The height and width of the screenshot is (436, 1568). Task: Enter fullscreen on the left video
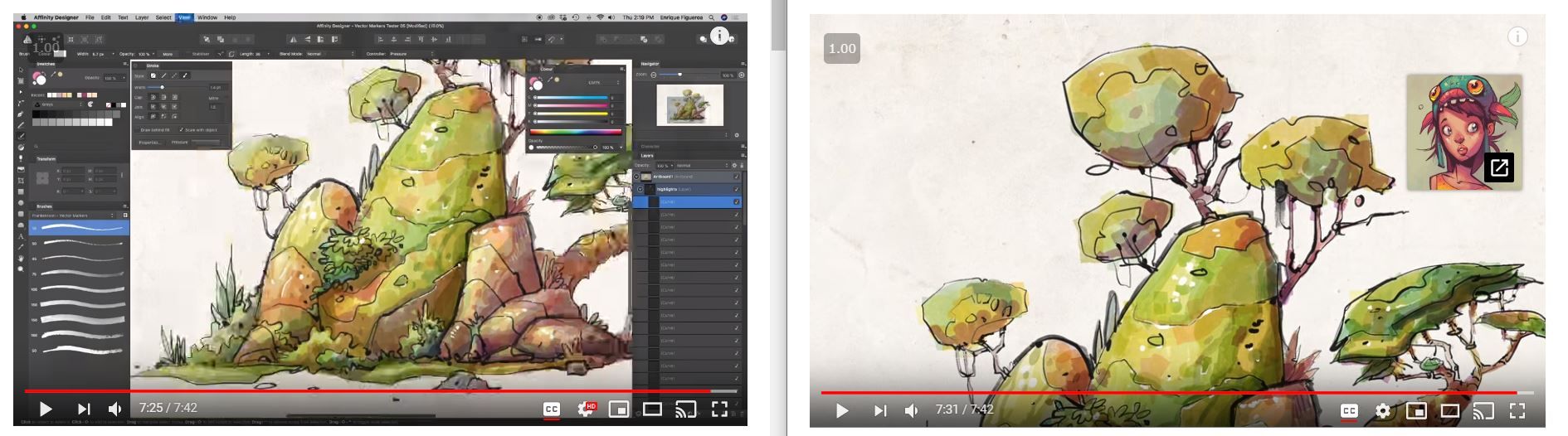click(719, 409)
